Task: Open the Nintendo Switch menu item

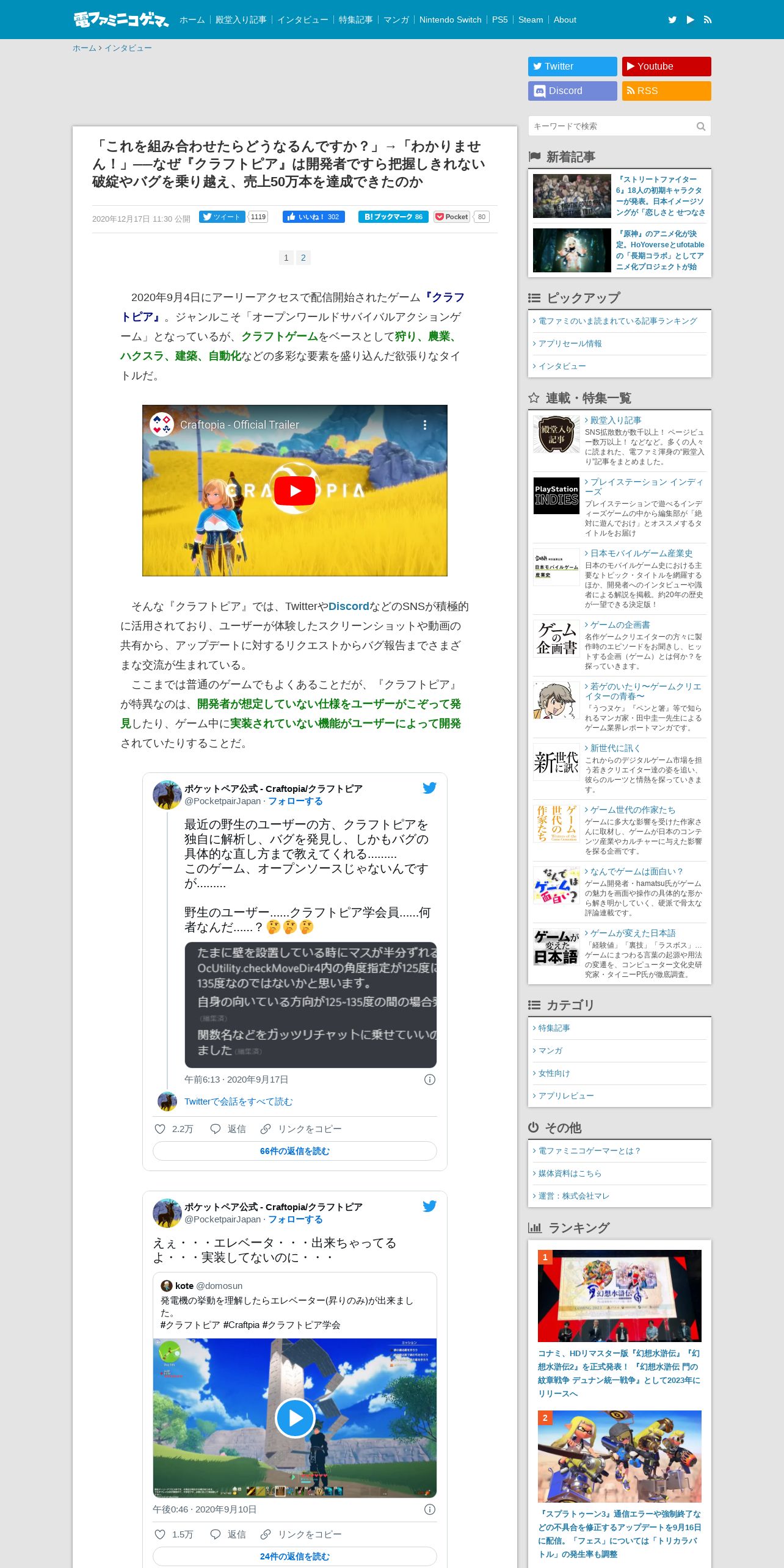Action: 451,20
